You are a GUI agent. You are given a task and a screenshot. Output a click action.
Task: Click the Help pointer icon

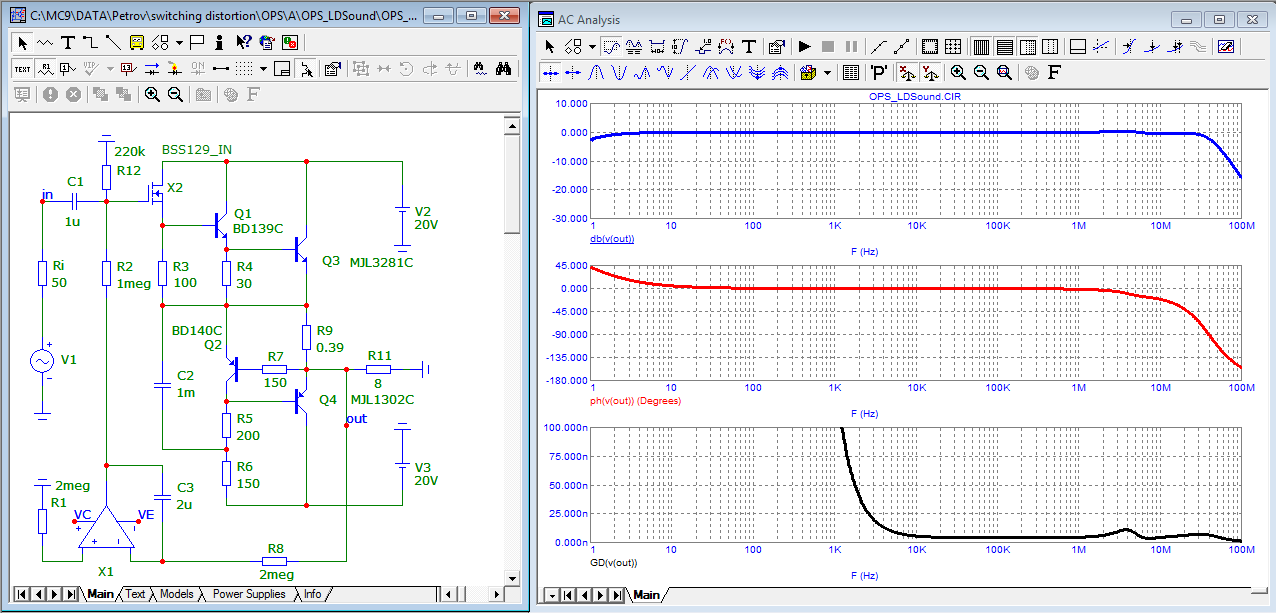click(243, 42)
